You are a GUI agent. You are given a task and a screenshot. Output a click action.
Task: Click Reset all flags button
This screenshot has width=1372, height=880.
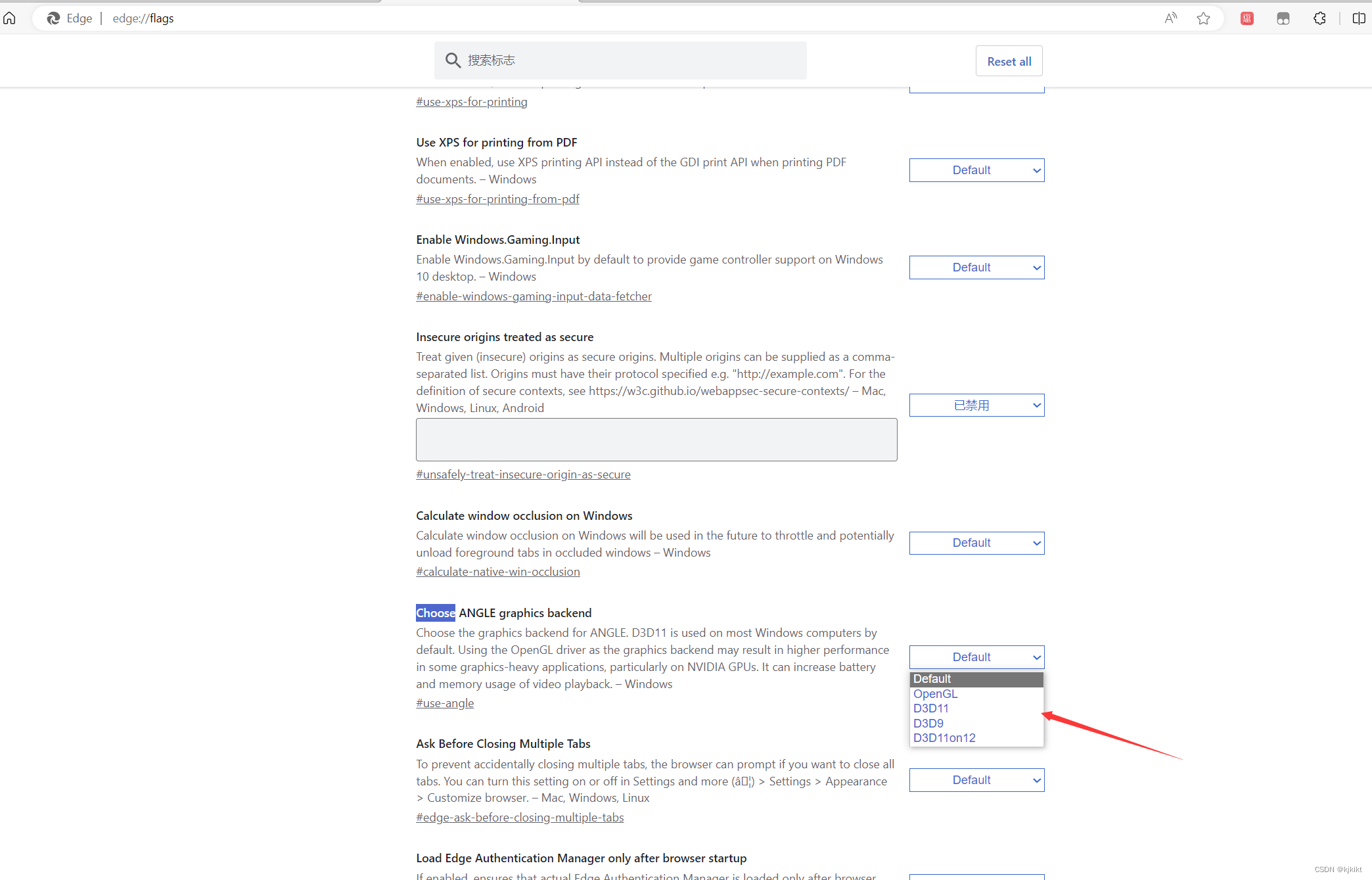(x=1009, y=62)
